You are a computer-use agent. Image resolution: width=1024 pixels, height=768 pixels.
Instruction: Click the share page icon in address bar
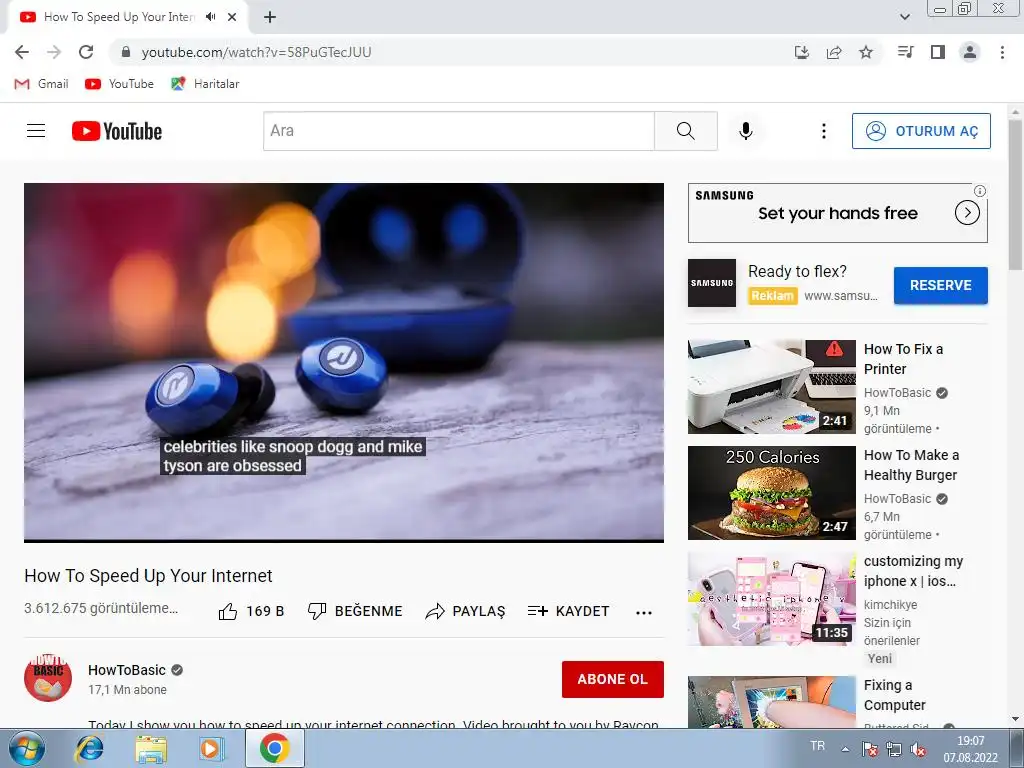(834, 52)
